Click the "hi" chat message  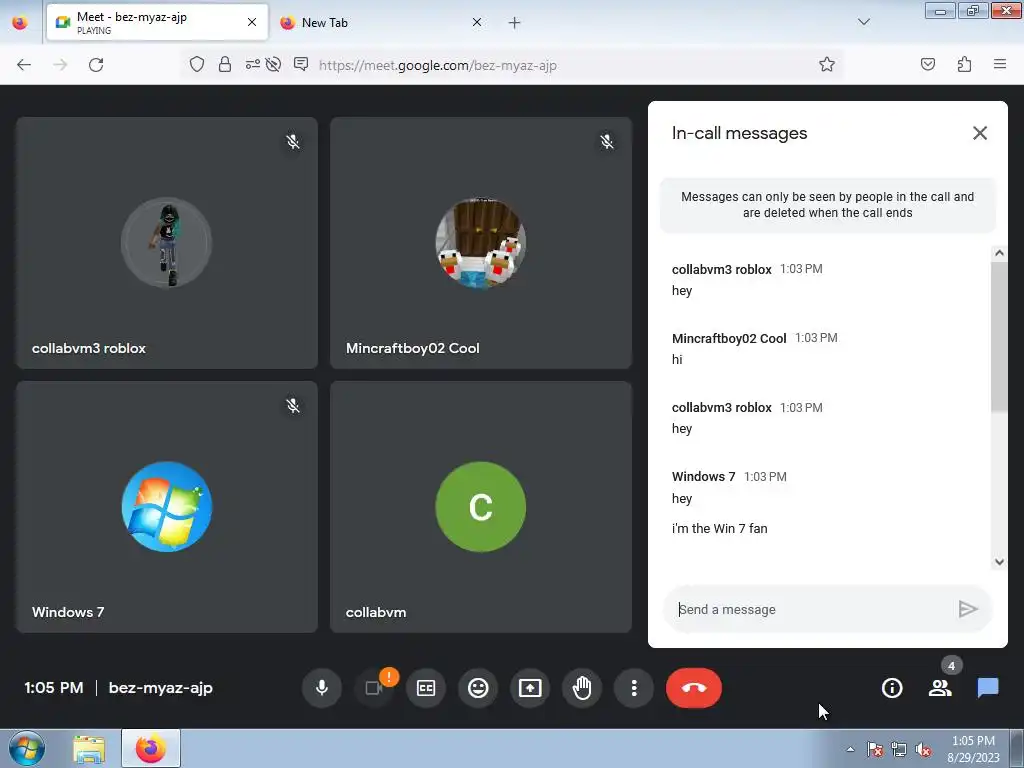(x=677, y=359)
